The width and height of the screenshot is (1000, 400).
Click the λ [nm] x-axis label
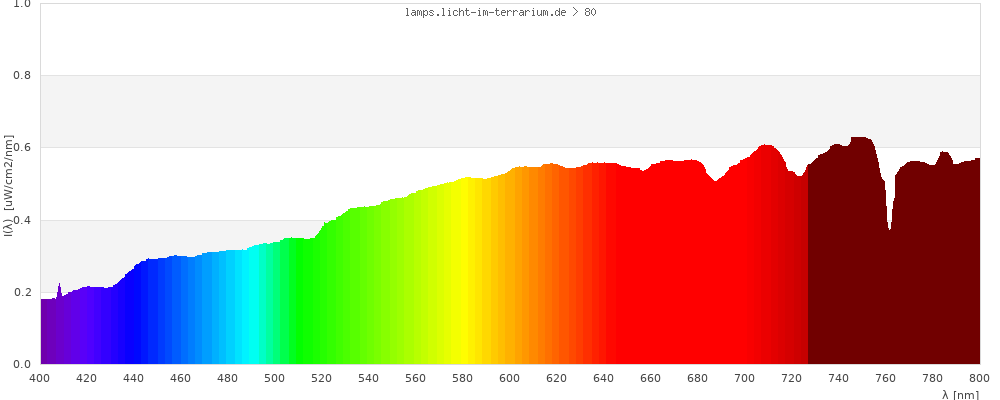(x=960, y=394)
